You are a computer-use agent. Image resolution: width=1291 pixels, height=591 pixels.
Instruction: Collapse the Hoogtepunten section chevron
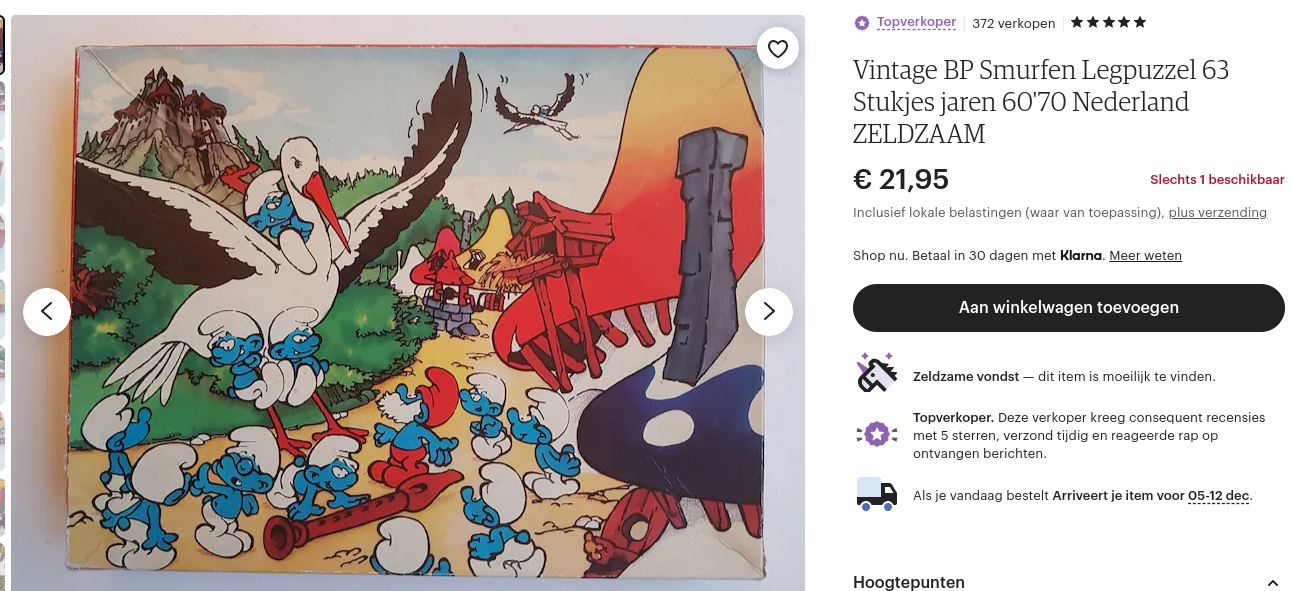tap(1272, 583)
